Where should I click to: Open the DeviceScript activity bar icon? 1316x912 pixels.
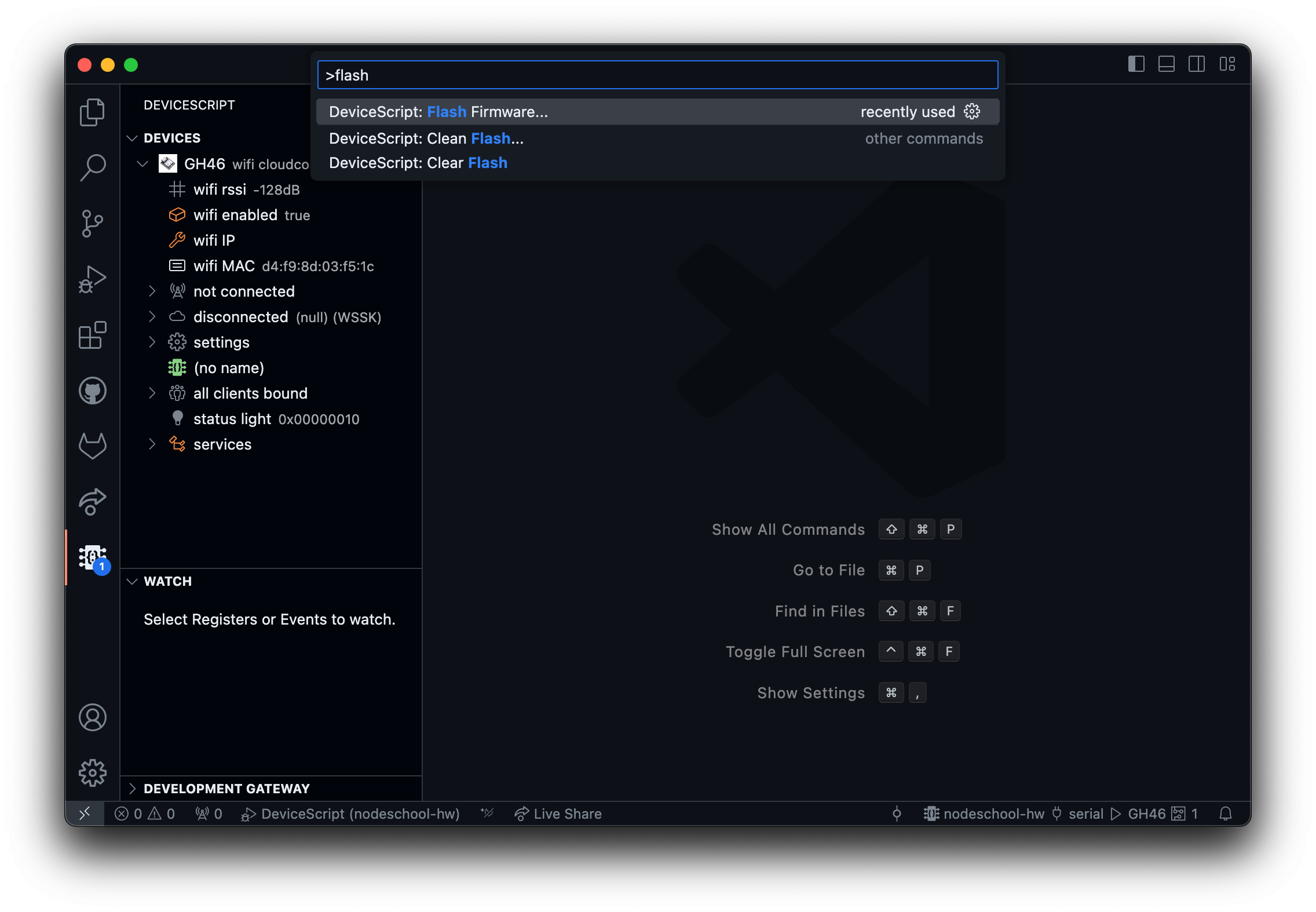pos(92,557)
